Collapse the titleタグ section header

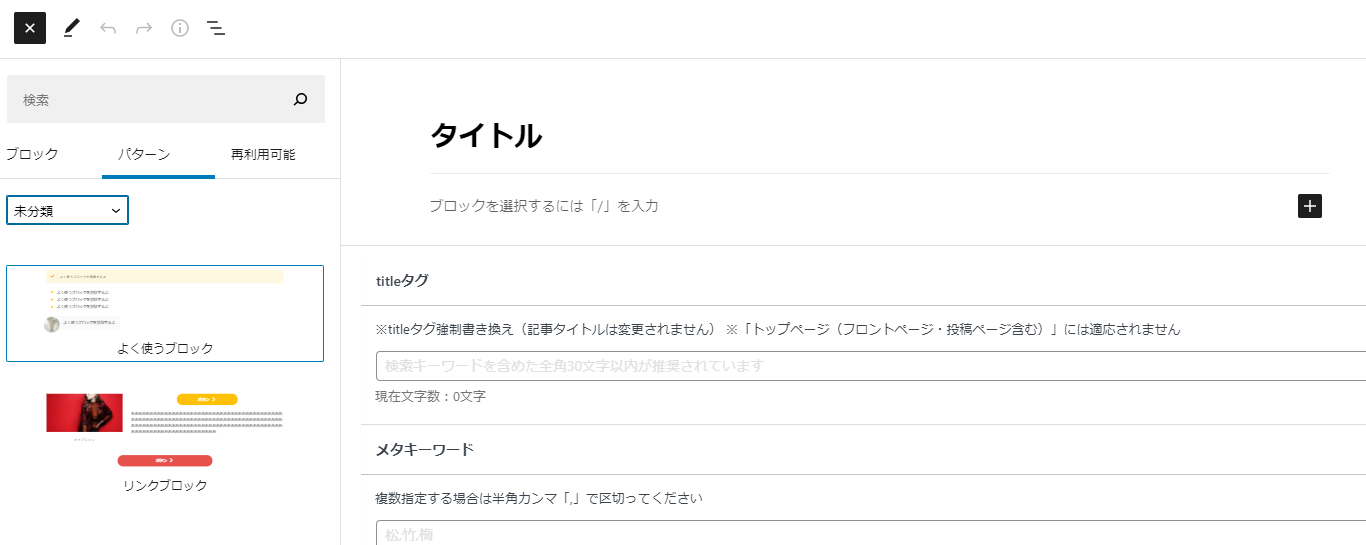point(863,281)
